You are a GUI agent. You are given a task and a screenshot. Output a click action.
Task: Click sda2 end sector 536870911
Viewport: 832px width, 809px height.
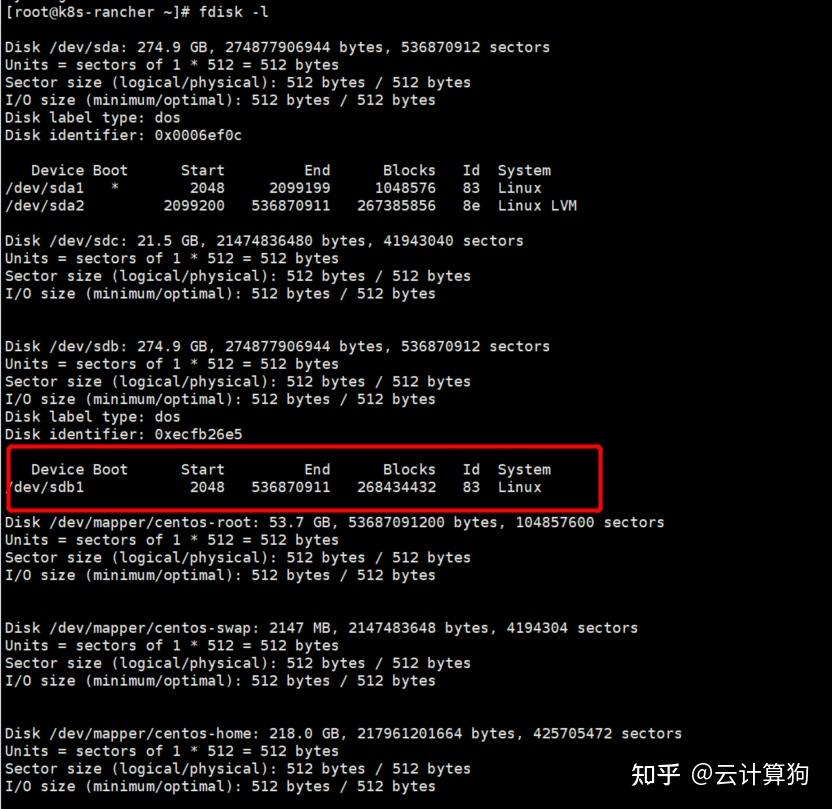pos(291,205)
